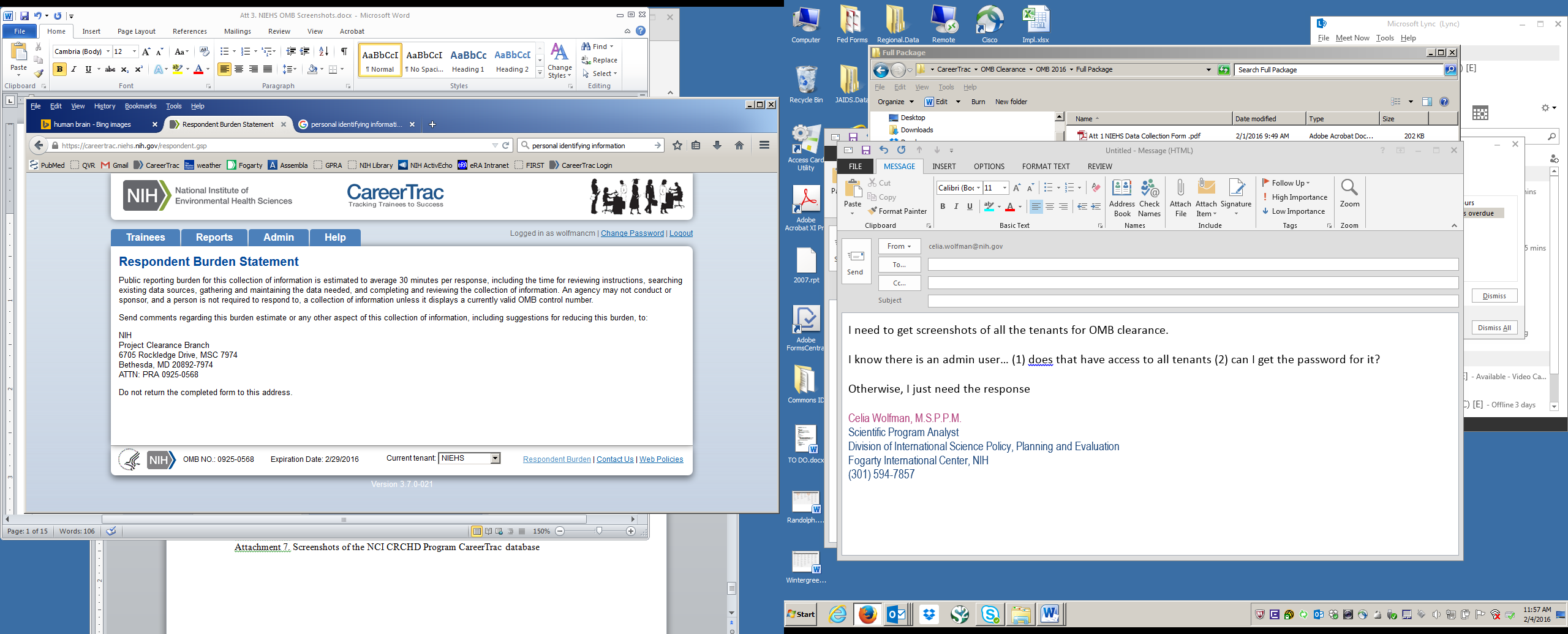1568x634 pixels.
Task: Toggle Underline in Word Font group
Action: 88,69
